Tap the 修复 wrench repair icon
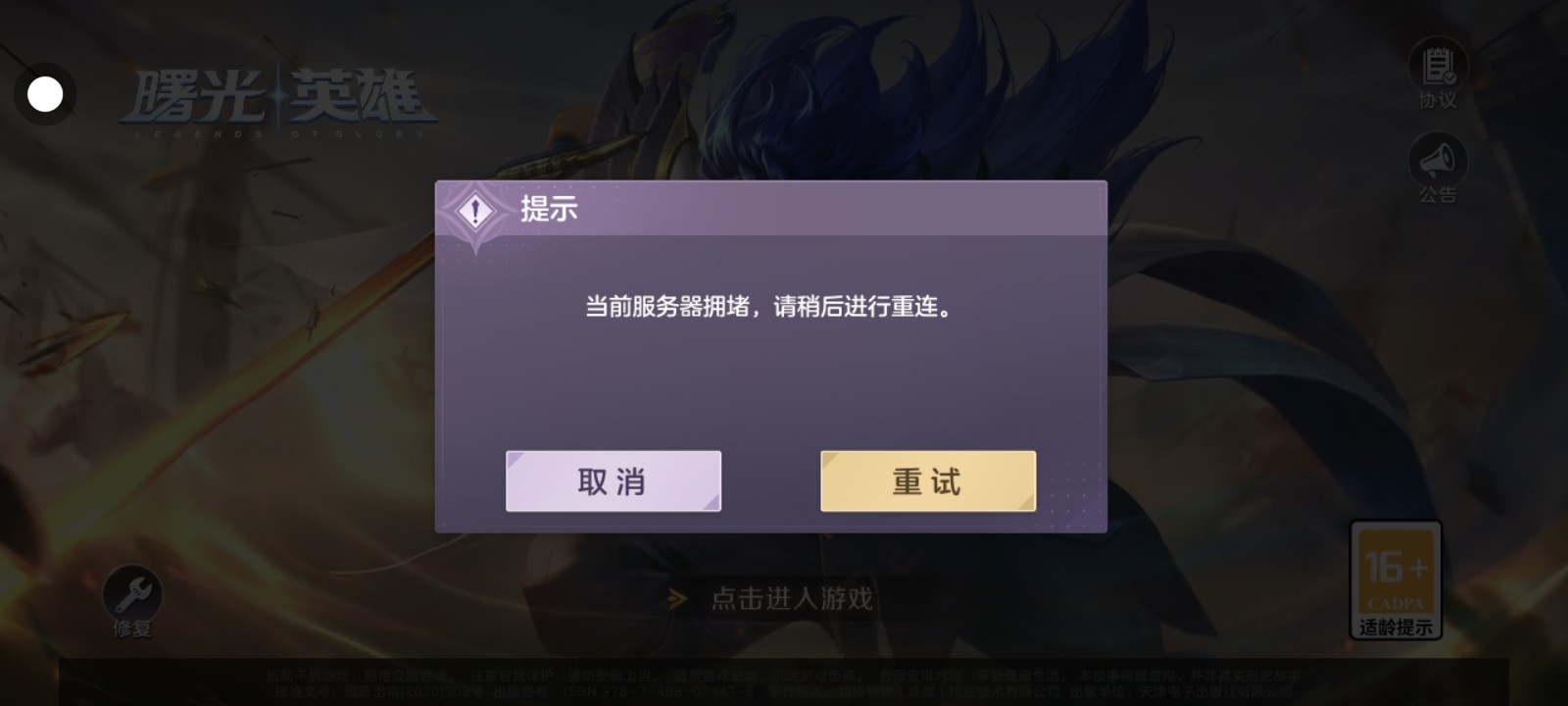The height and width of the screenshot is (706, 1568). click(x=132, y=592)
